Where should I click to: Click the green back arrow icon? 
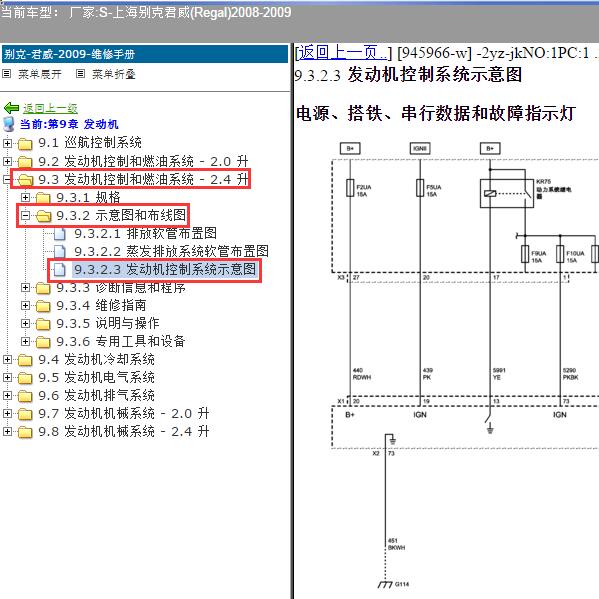[x=11, y=108]
